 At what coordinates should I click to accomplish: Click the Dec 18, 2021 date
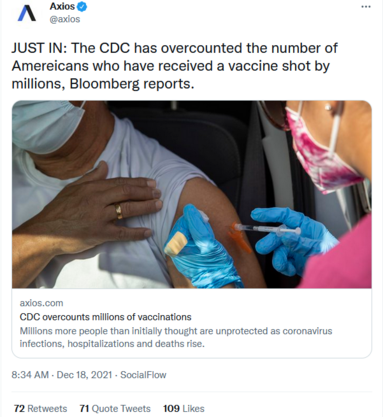84,375
